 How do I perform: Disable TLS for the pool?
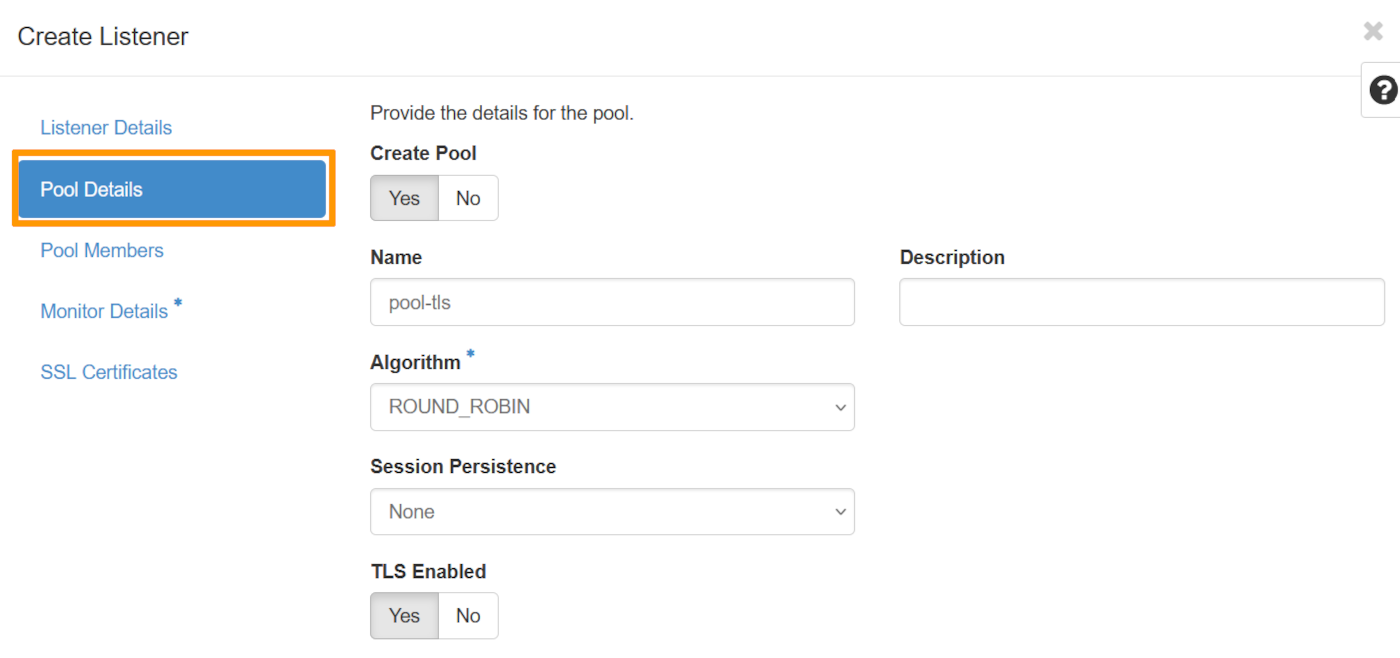click(467, 615)
